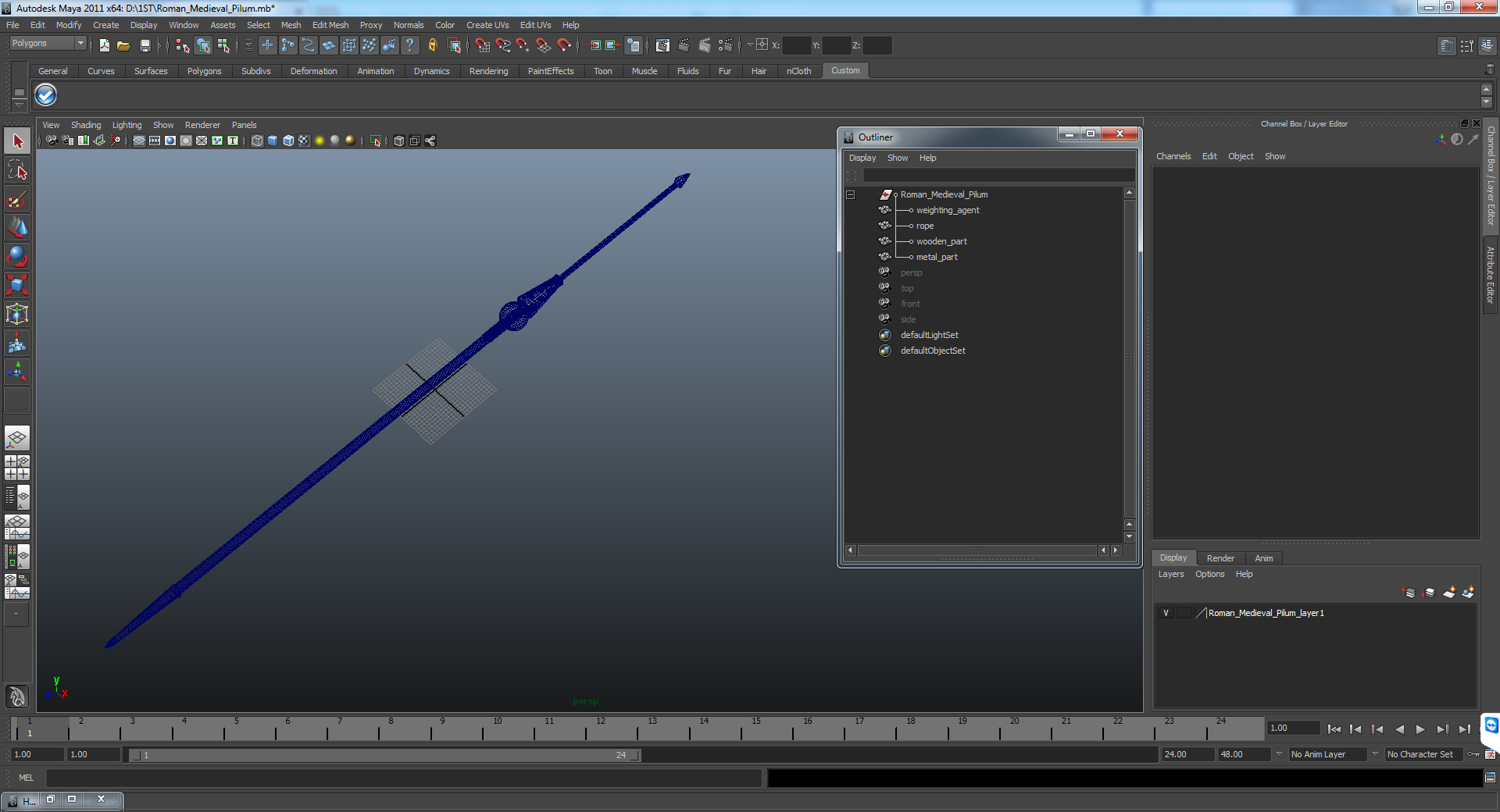
Task: Open layer editor Options menu
Action: (1209, 574)
